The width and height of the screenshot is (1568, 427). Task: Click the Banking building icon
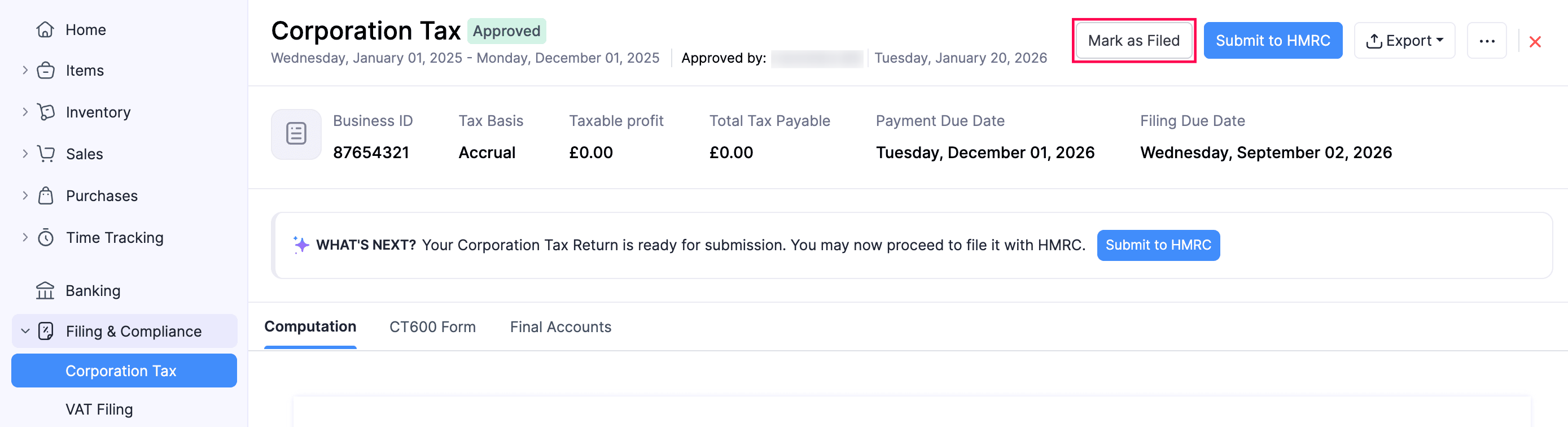pos(45,290)
